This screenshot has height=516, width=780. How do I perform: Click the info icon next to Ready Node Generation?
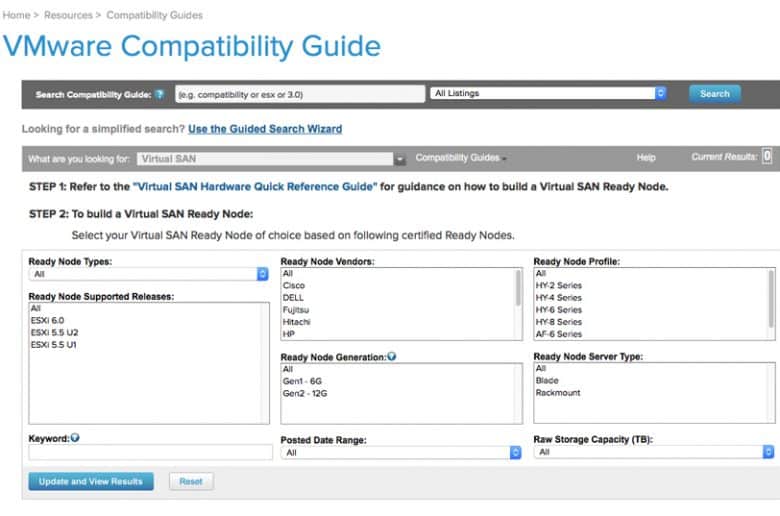pos(391,356)
